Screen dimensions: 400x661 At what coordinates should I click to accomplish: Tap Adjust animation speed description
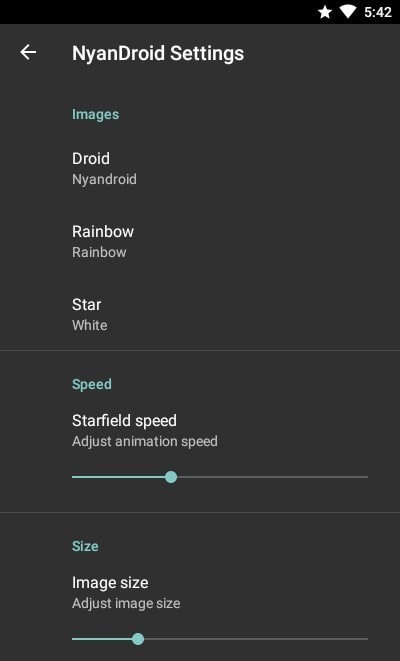pyautogui.click(x=145, y=441)
